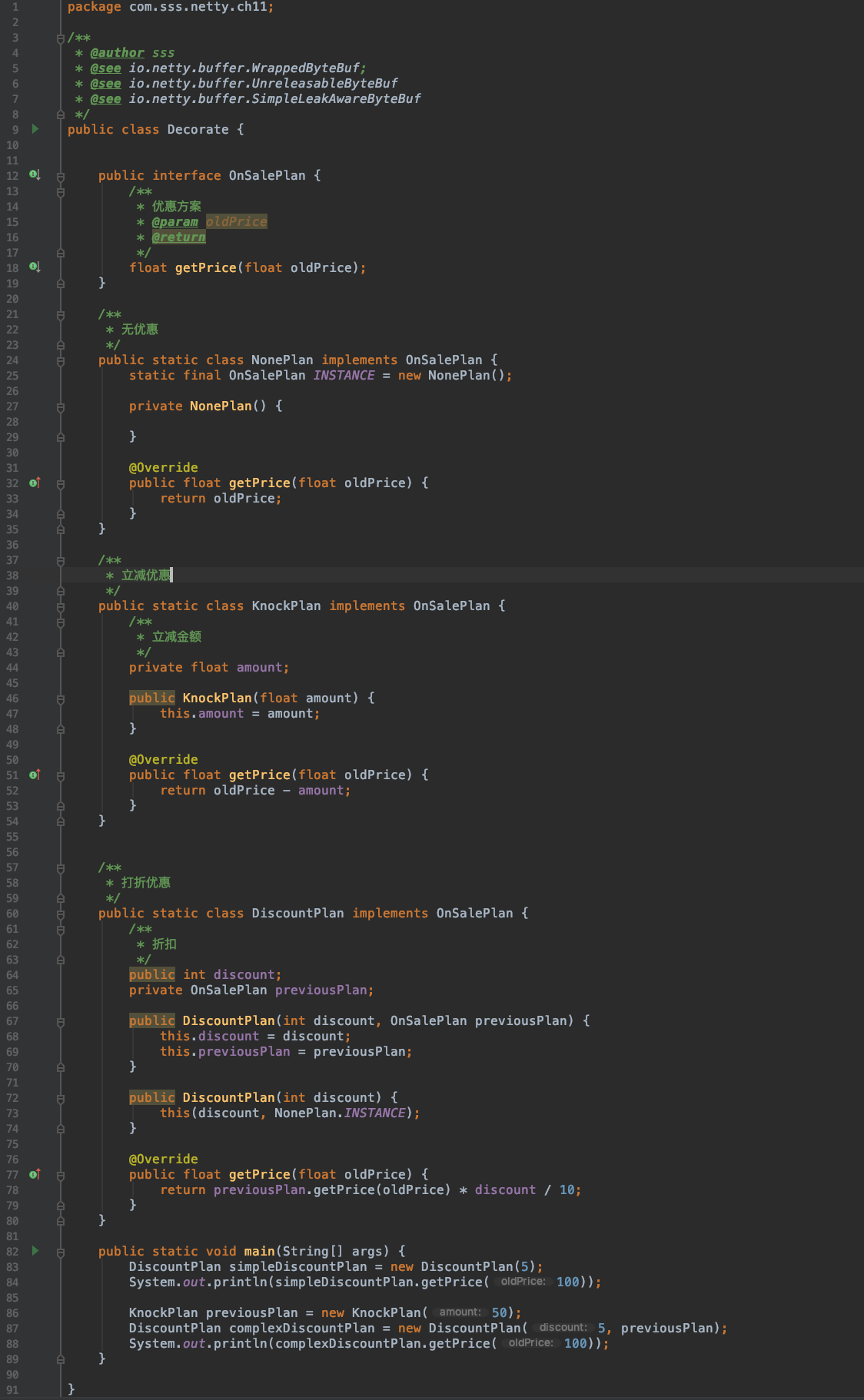Click the @return Javadoc tag
Screen dimensions: 864x1400
(178, 237)
